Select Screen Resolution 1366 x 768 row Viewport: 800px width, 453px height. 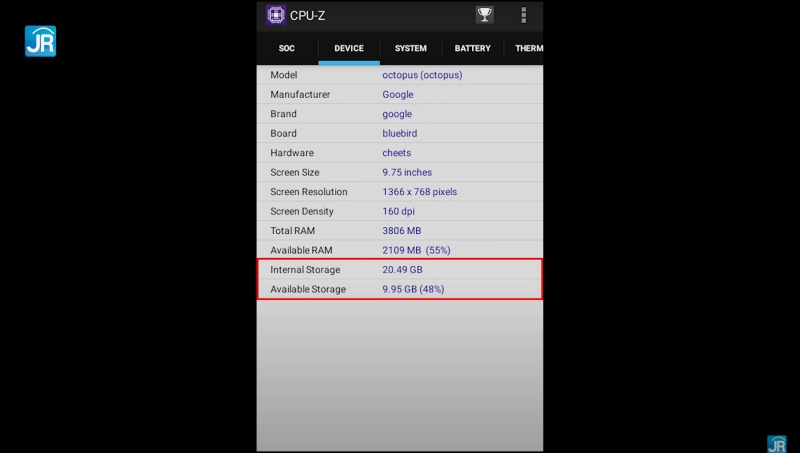click(399, 192)
